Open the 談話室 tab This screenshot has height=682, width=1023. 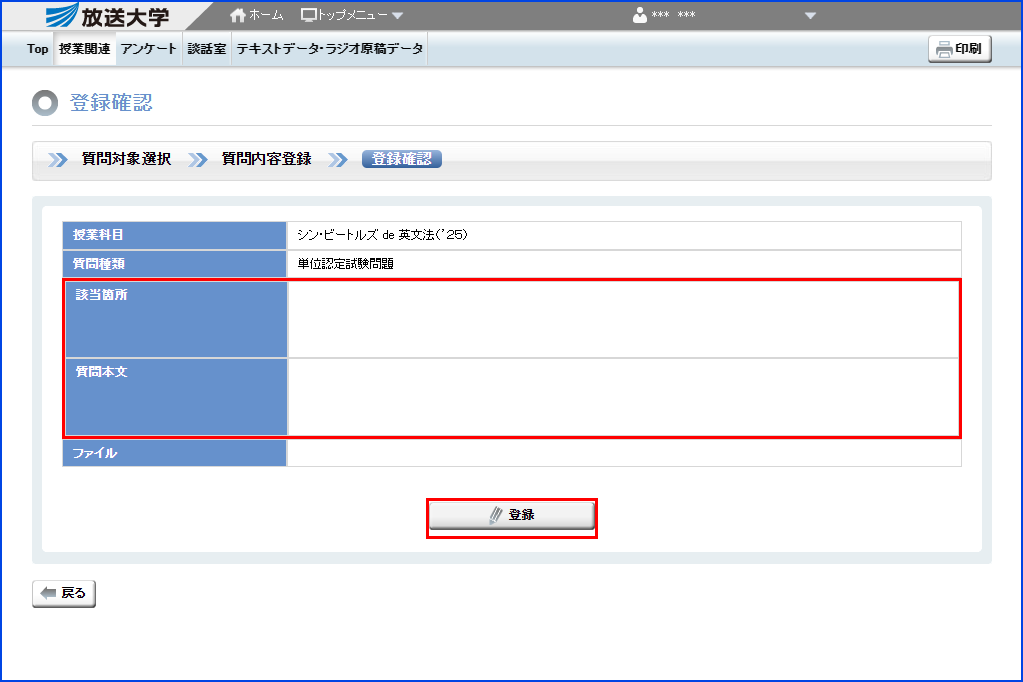point(206,47)
